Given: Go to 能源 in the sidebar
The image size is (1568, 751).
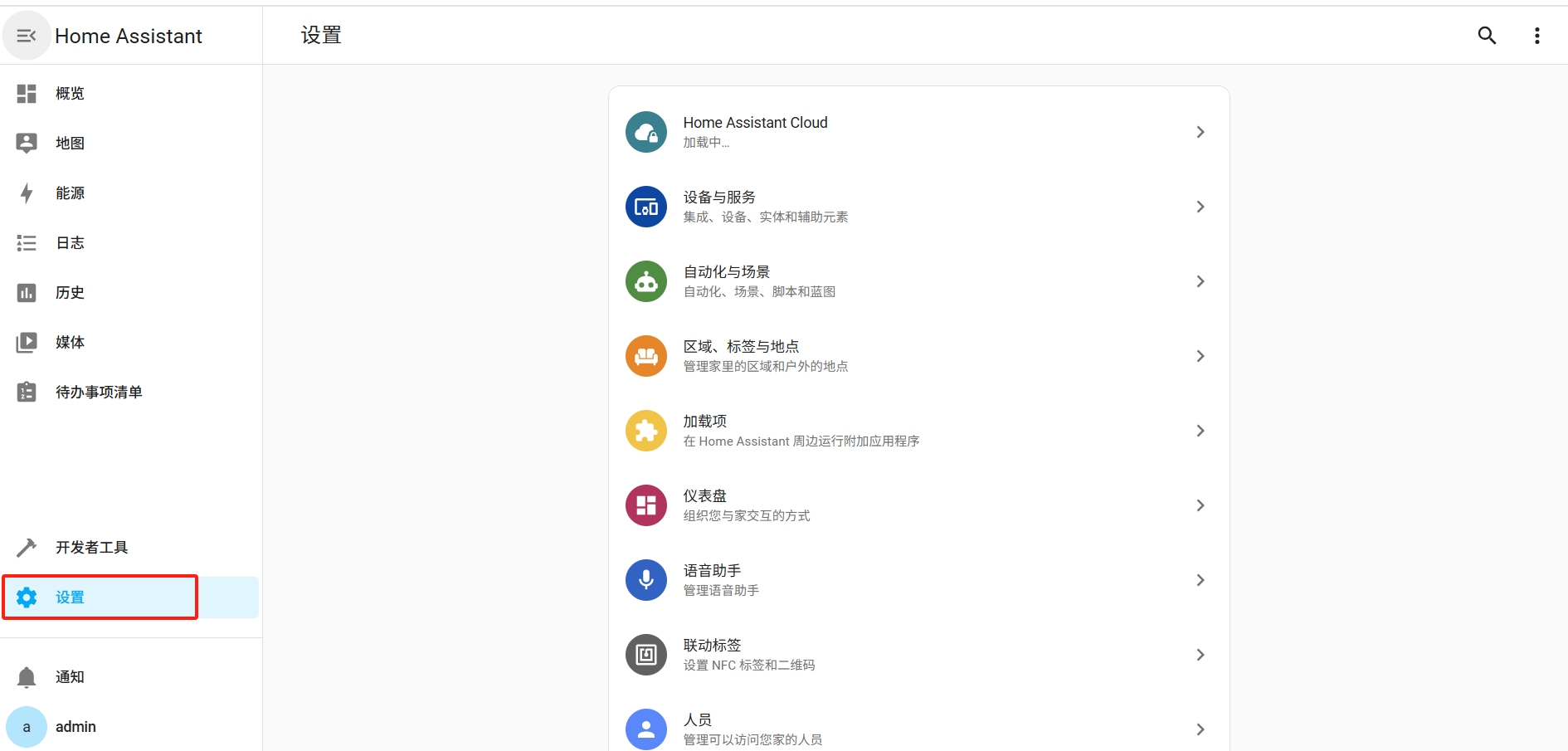Looking at the screenshot, I should coord(70,193).
